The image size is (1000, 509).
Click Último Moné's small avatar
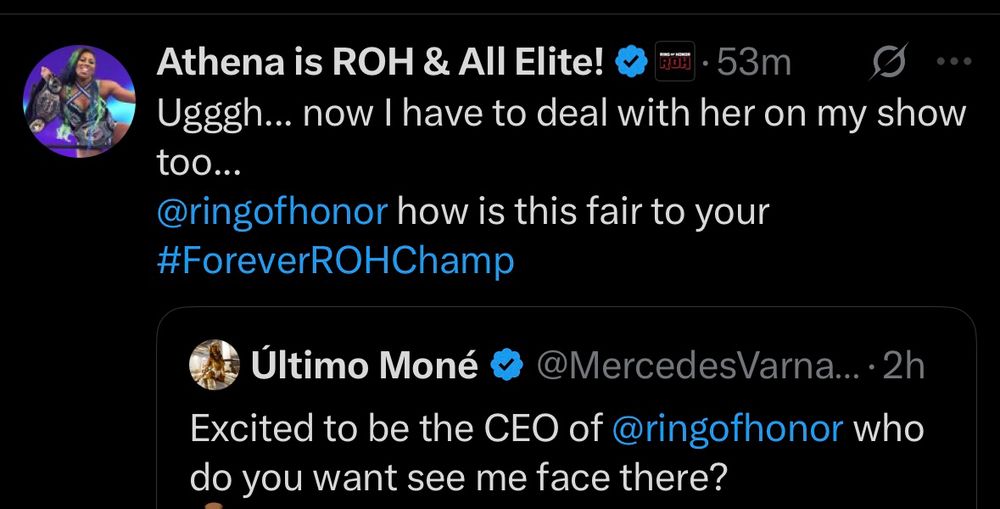[x=214, y=366]
